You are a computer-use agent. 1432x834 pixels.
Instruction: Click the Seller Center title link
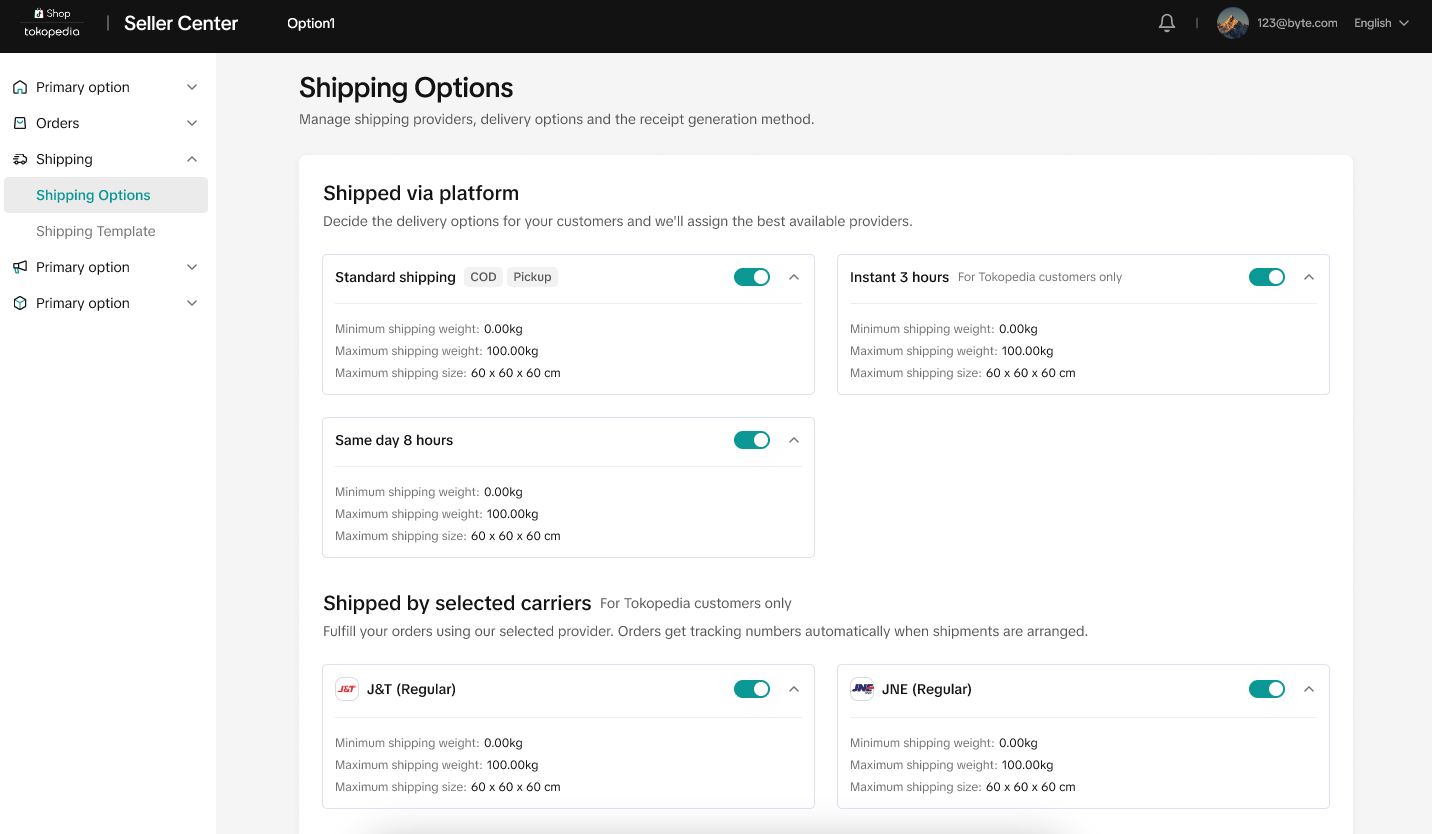181,23
